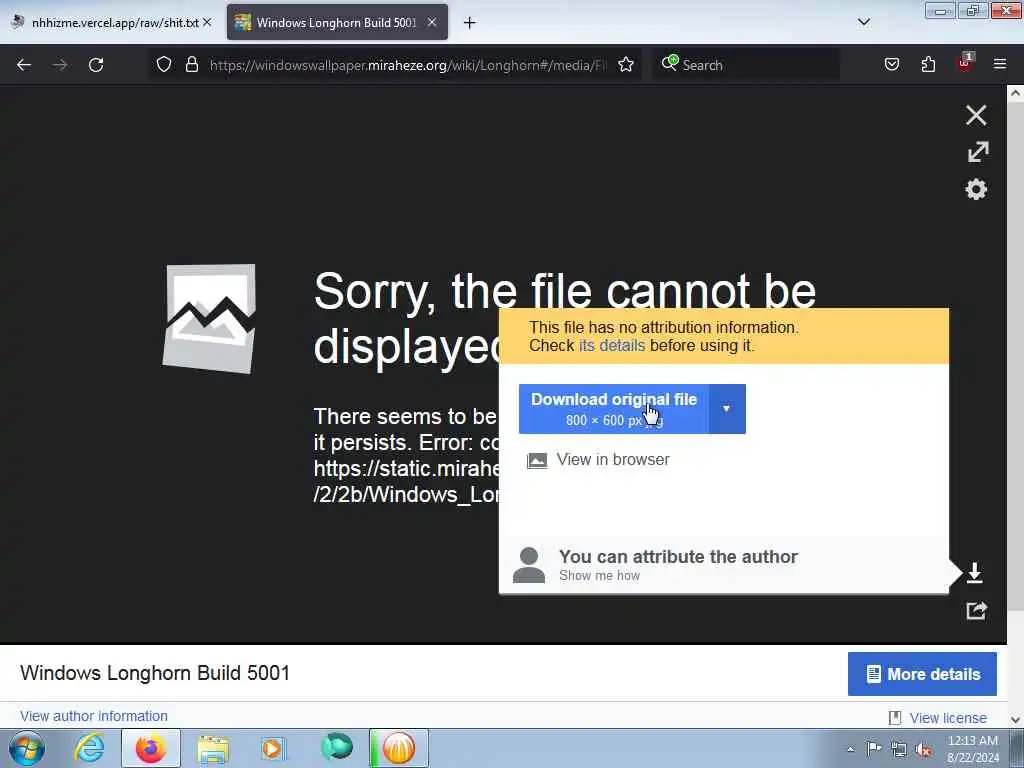Open a new tab with the plus button

click(x=470, y=23)
